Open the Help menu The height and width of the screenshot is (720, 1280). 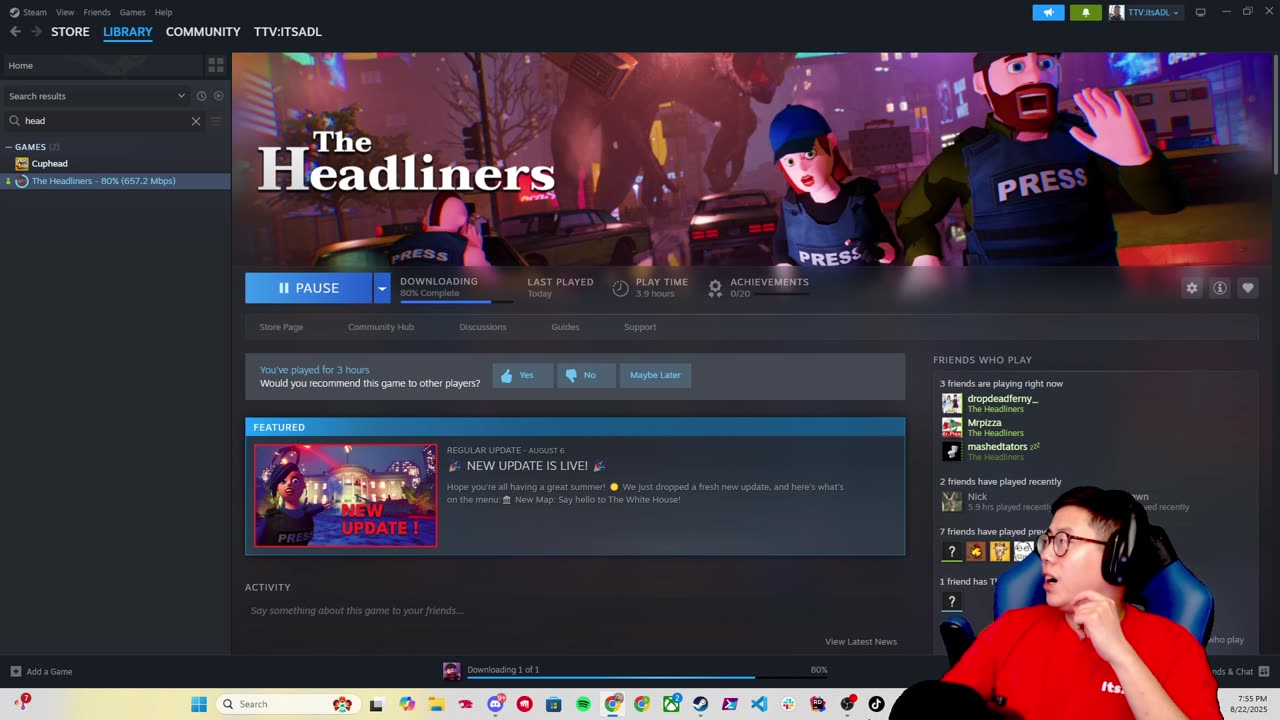(164, 12)
